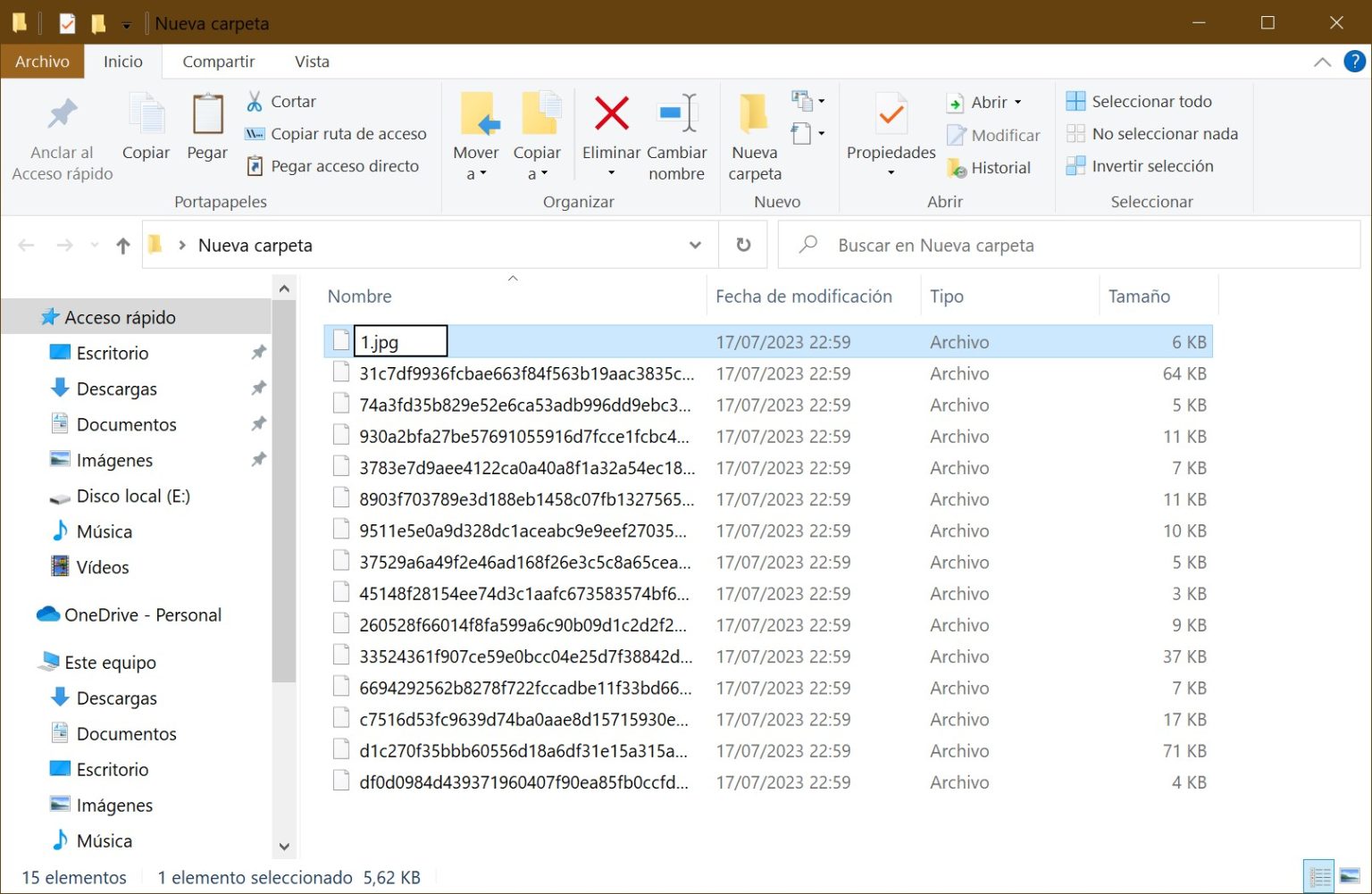Switch to the Vista tab
Image resolution: width=1372 pixels, height=894 pixels.
coord(312,61)
